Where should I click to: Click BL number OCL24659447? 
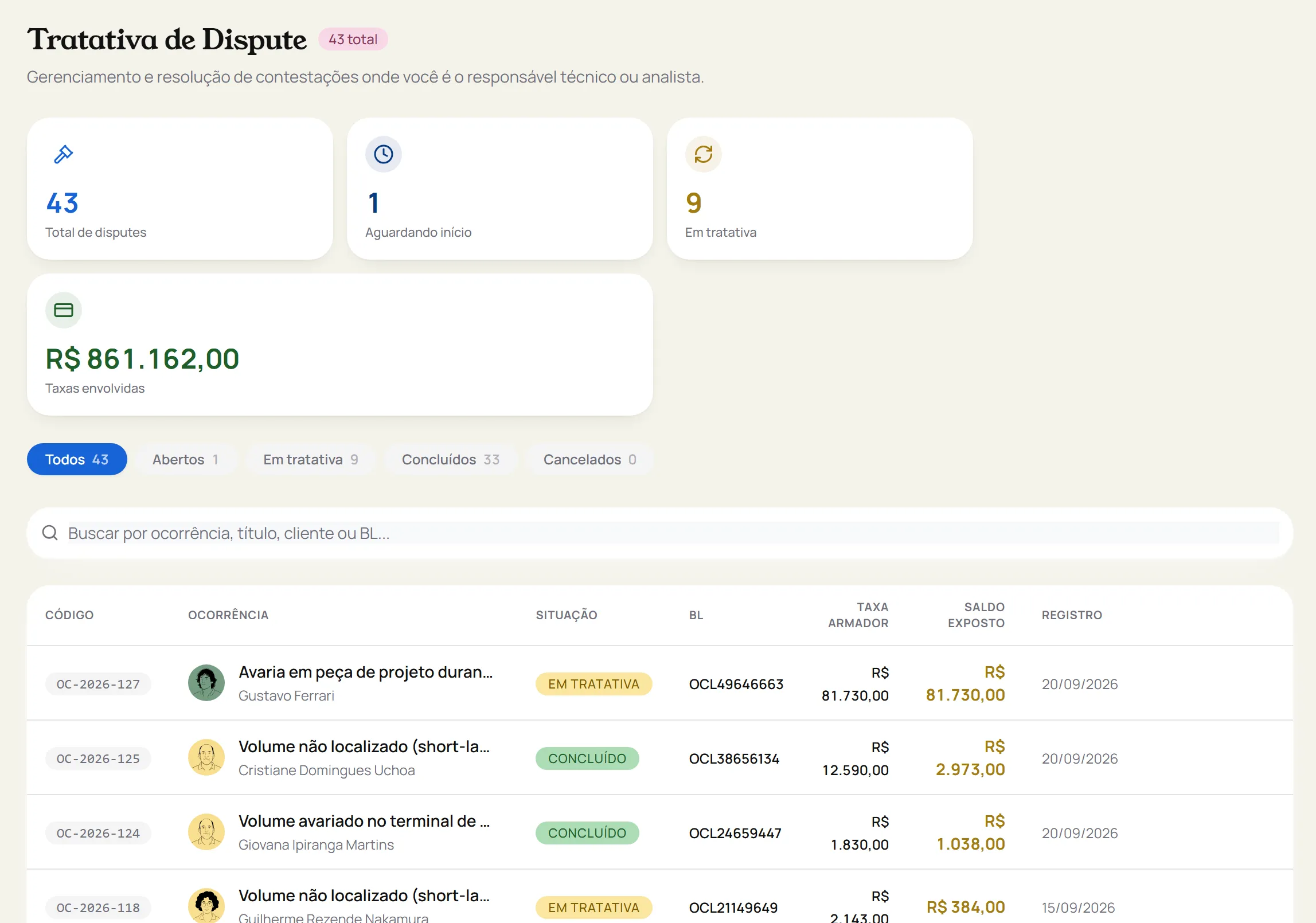click(735, 833)
